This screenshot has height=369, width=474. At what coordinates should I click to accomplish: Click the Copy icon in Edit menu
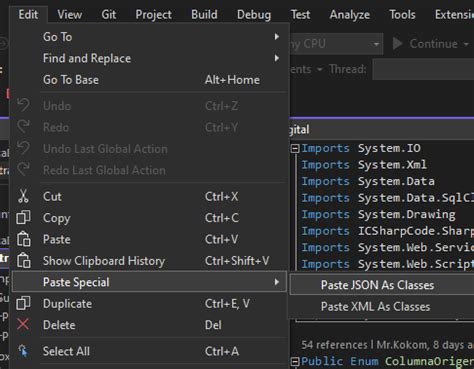pyautogui.click(x=23, y=218)
